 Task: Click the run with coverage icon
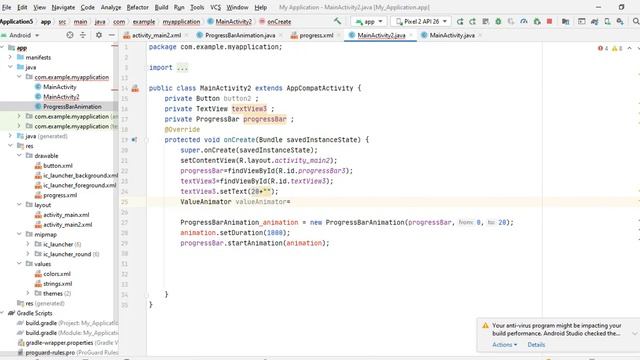pyautogui.click(x=511, y=21)
